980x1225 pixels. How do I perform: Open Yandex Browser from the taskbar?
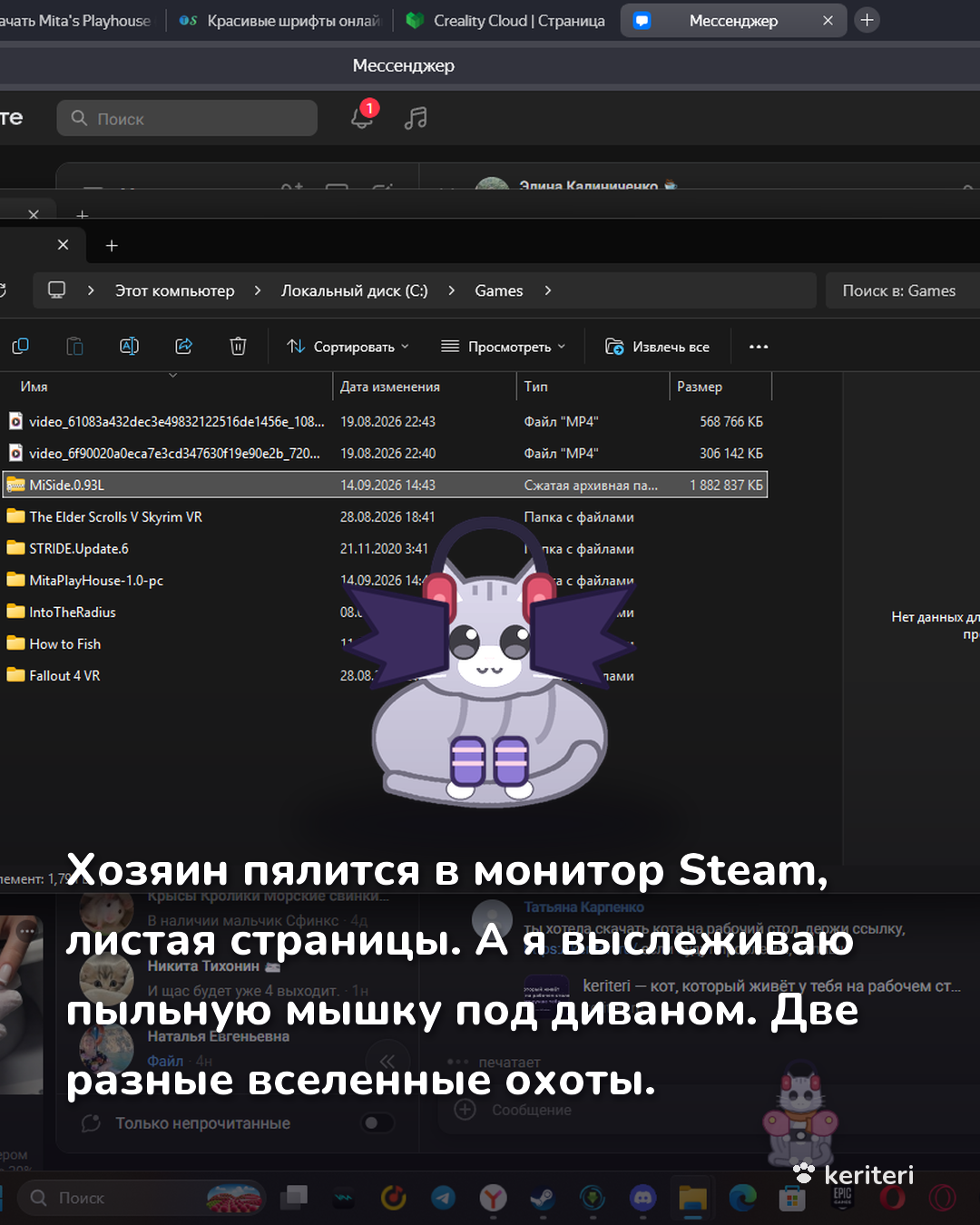pyautogui.click(x=493, y=1199)
